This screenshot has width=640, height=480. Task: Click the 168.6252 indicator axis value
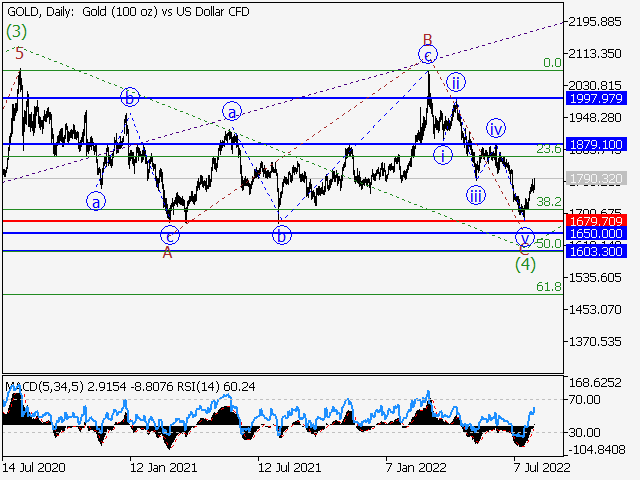click(x=595, y=382)
